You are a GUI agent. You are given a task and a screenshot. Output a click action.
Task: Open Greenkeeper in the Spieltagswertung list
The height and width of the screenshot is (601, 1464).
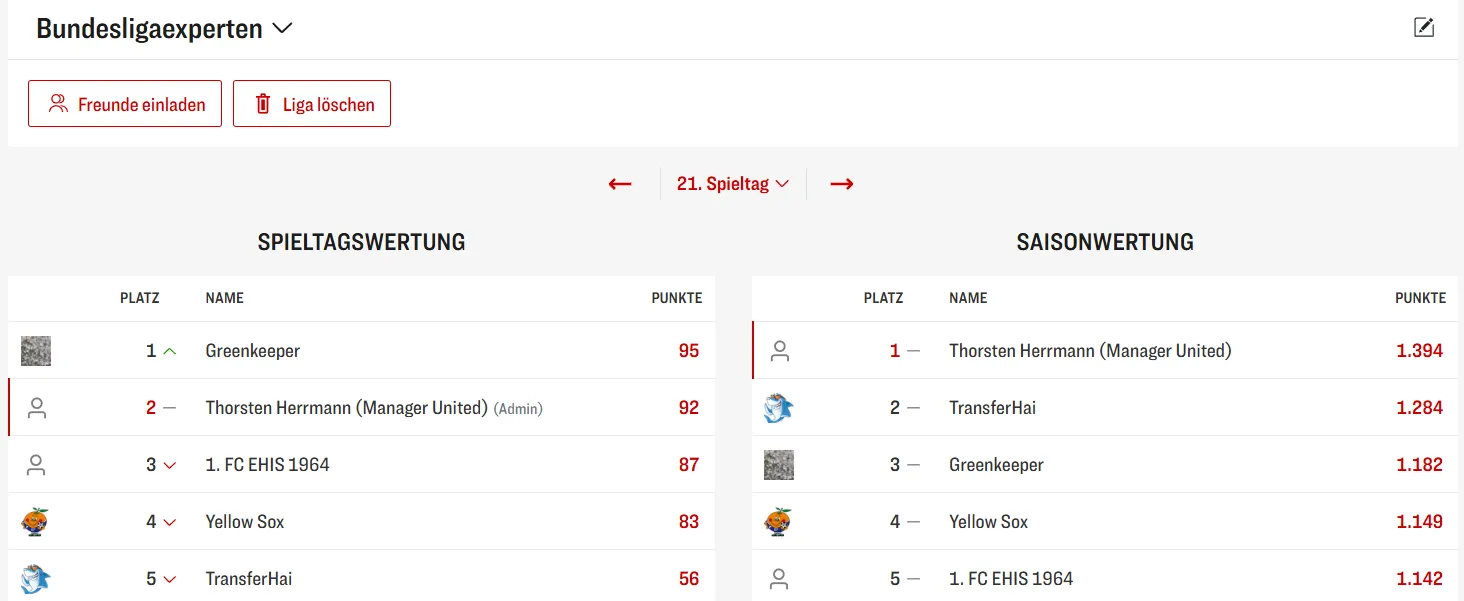tap(253, 351)
